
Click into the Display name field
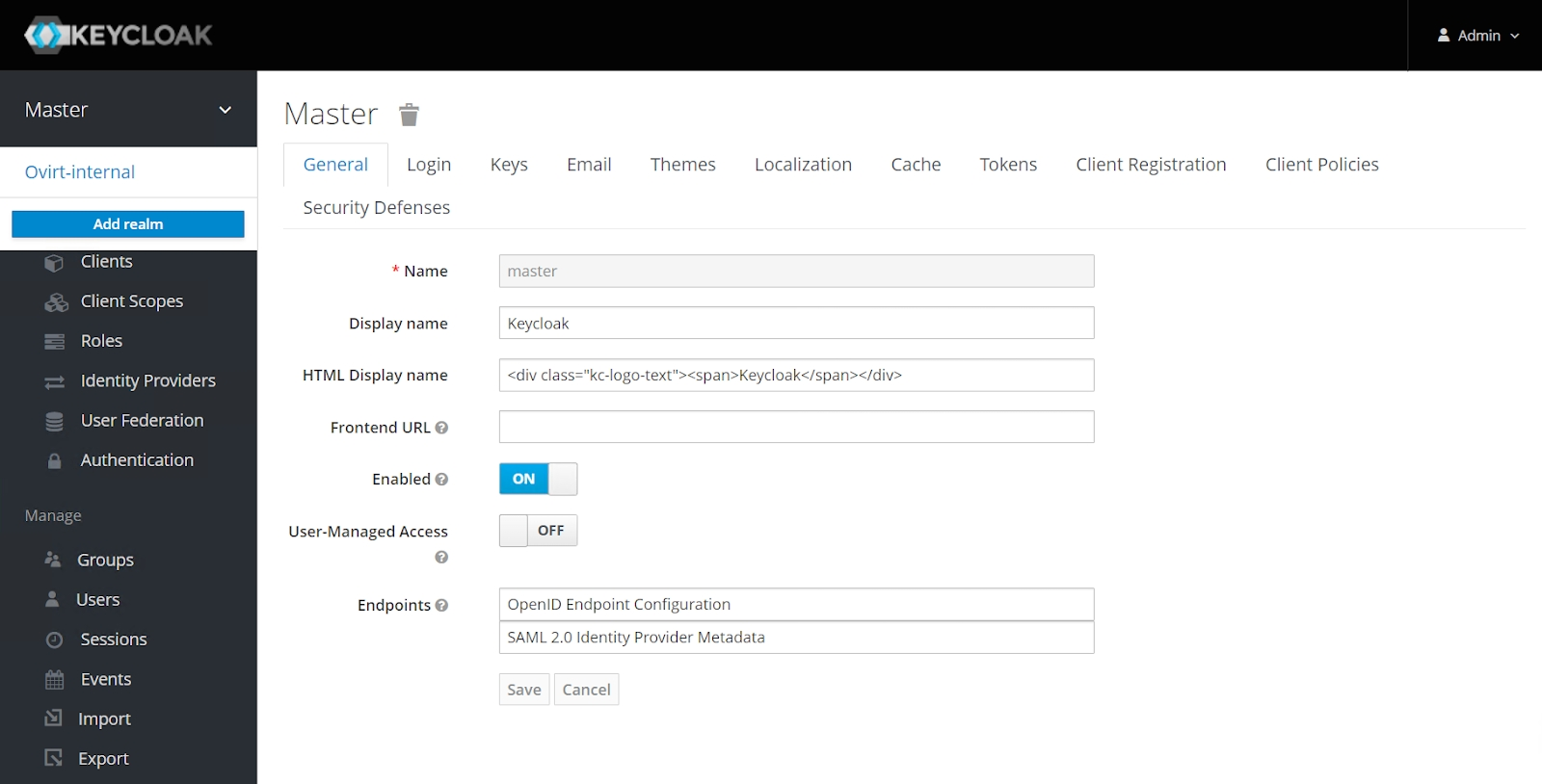coord(796,324)
